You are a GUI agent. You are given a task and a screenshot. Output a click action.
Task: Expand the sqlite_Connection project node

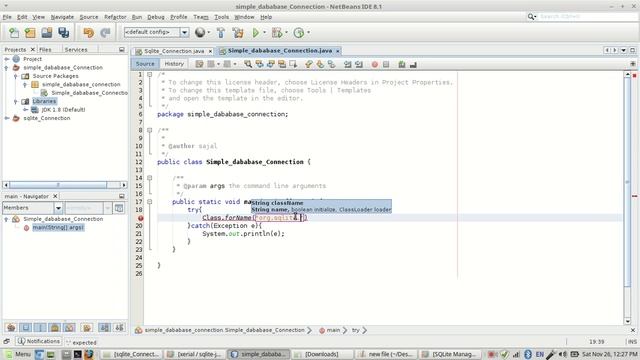pyautogui.click(x=7, y=118)
